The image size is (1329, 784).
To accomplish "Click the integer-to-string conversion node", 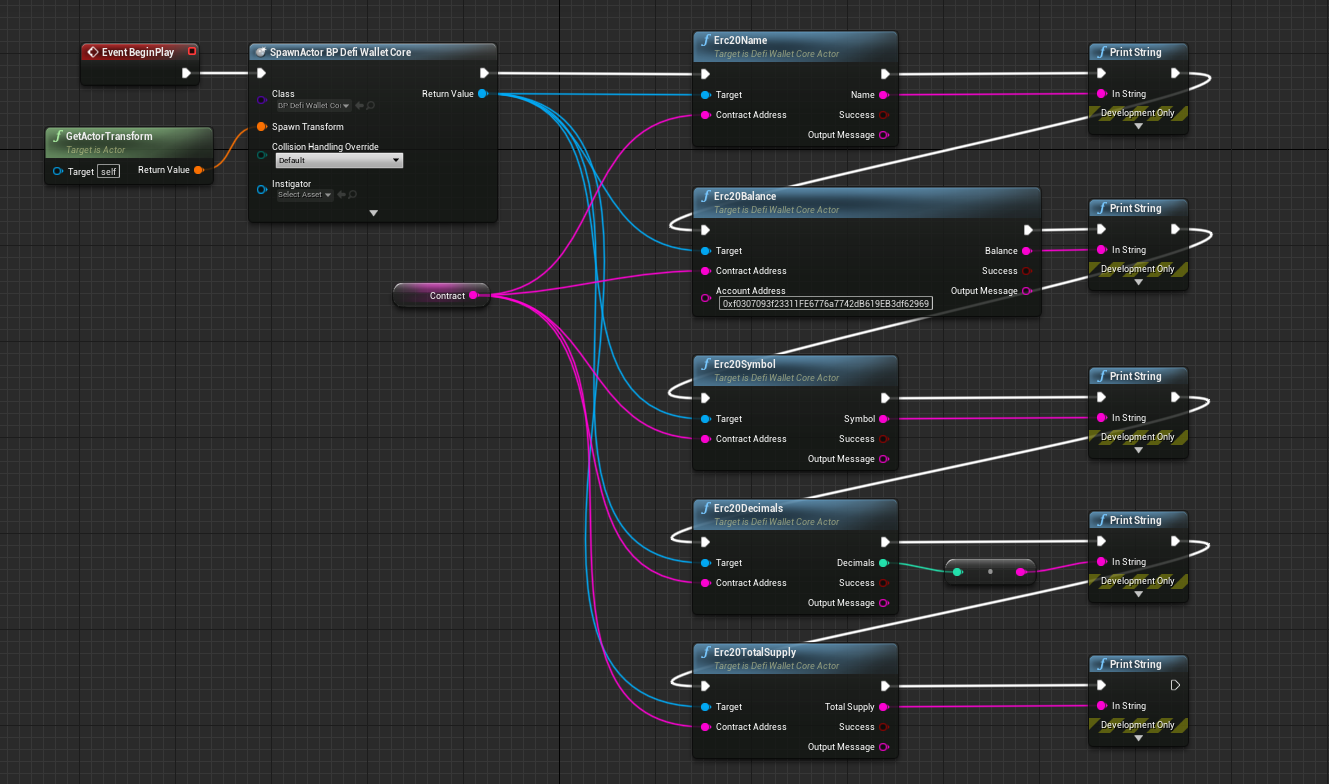I will [989, 572].
